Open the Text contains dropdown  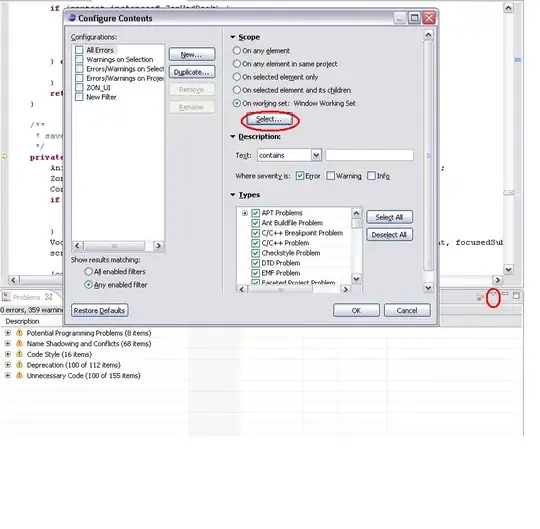pyautogui.click(x=316, y=155)
